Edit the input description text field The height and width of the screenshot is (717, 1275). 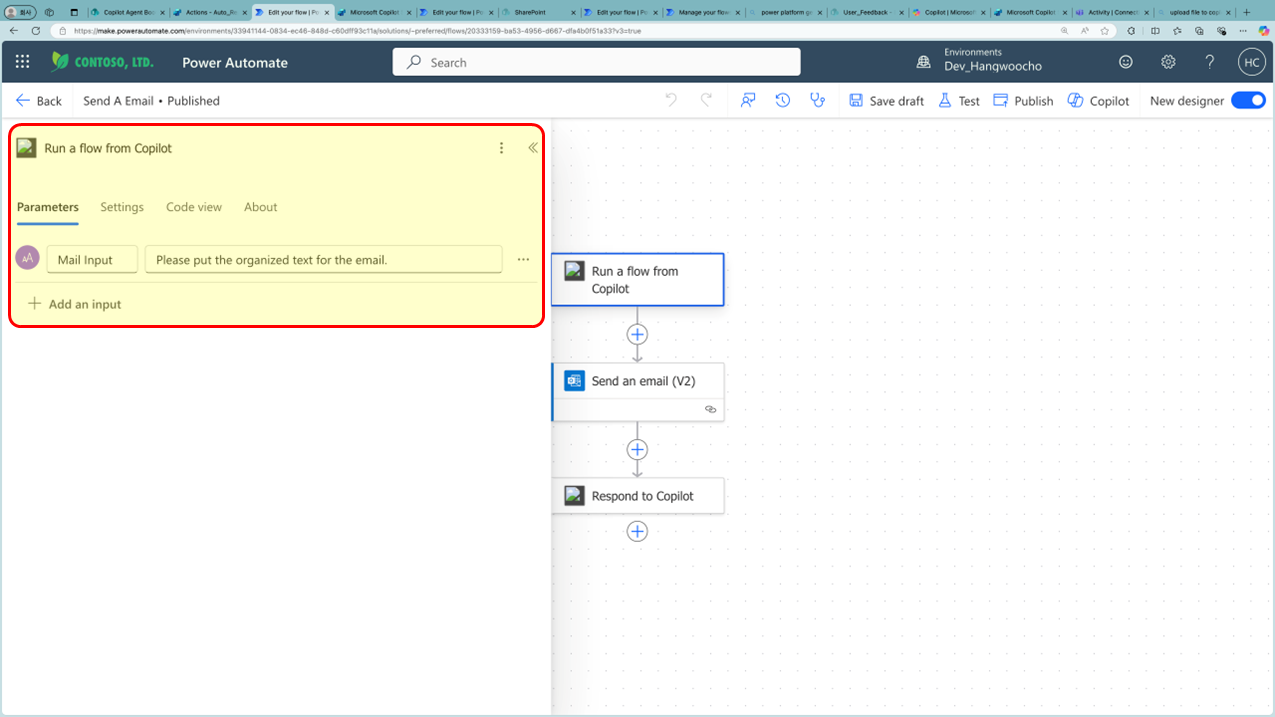(323, 260)
